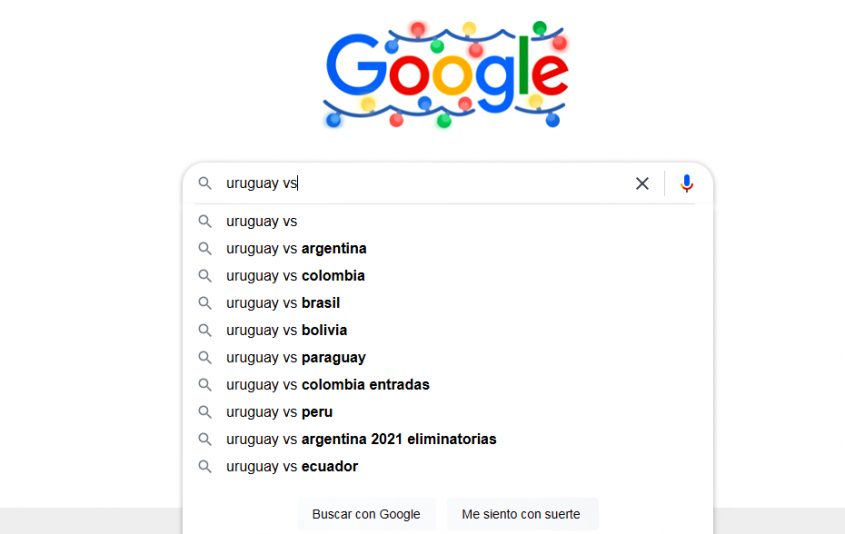Click the 'Me siento con suerte' button
Image resolution: width=845 pixels, height=534 pixels.
tap(521, 514)
